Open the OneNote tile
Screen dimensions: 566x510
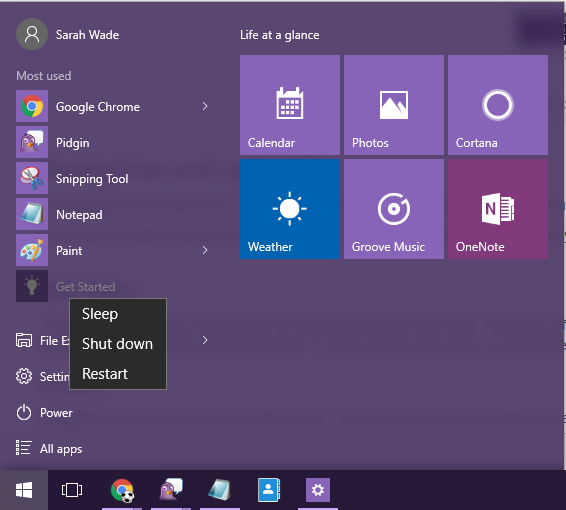[498, 209]
